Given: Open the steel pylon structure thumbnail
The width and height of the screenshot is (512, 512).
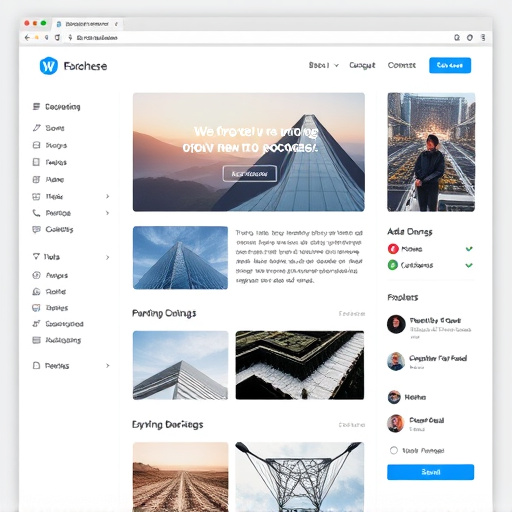Looking at the screenshot, I should point(300,477).
